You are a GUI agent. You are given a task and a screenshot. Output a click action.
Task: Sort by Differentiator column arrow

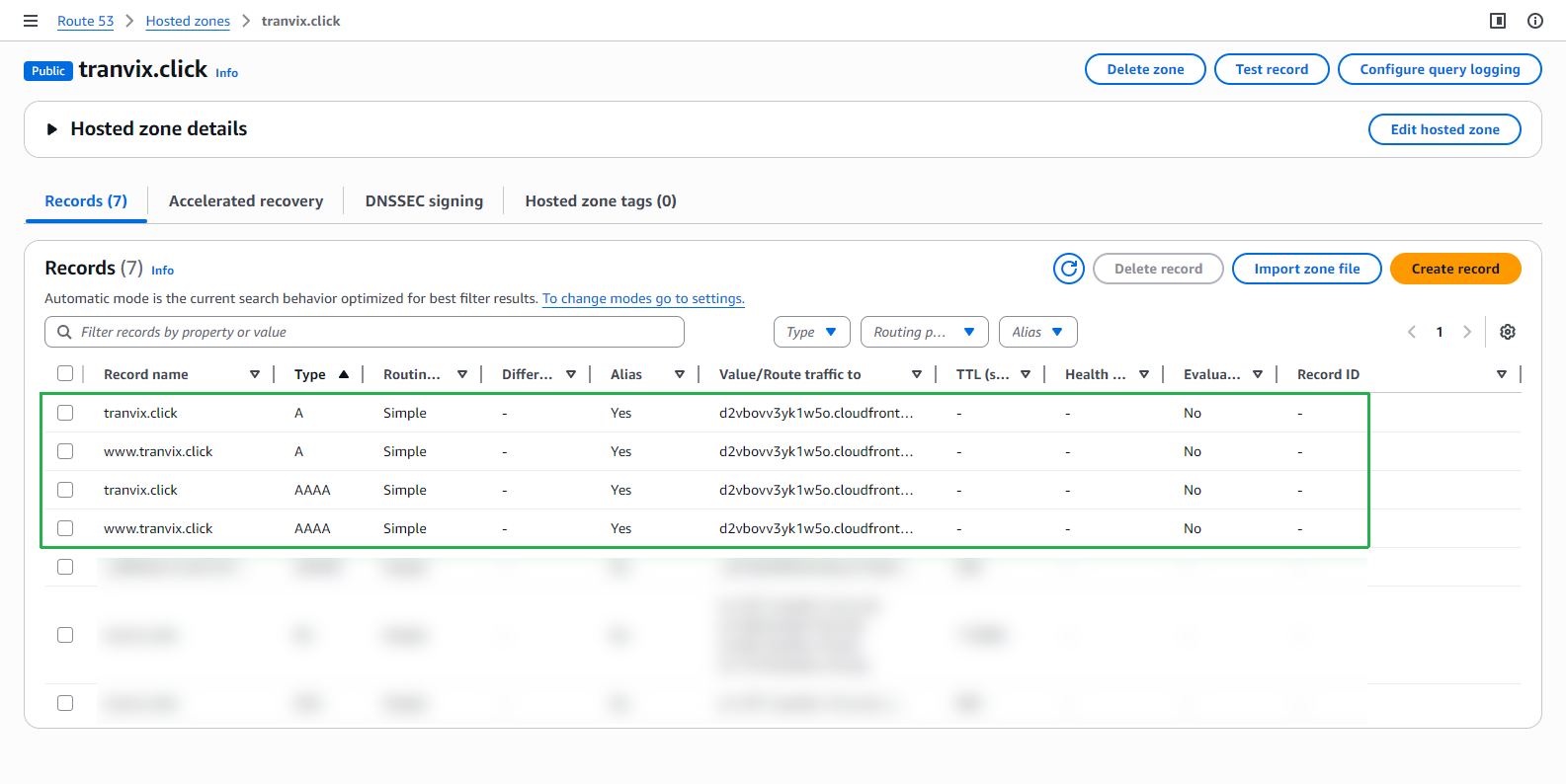click(x=571, y=374)
